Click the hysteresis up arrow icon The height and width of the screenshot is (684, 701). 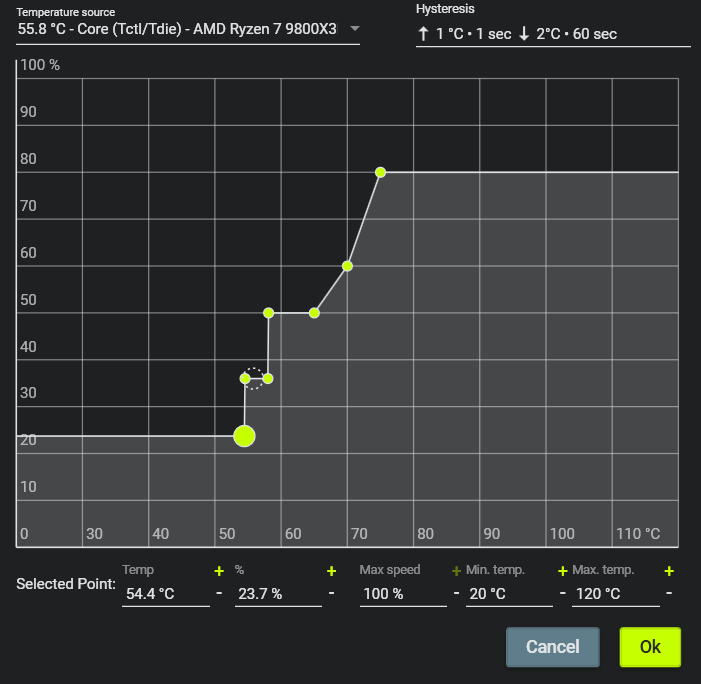point(423,34)
